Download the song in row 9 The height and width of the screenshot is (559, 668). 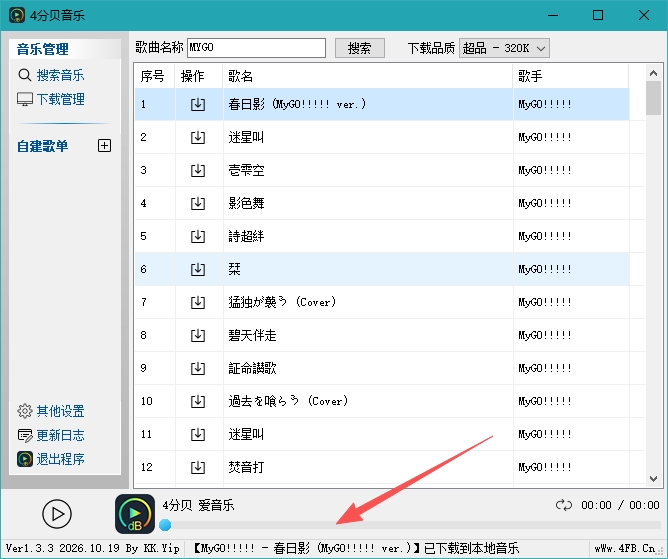pos(198,368)
